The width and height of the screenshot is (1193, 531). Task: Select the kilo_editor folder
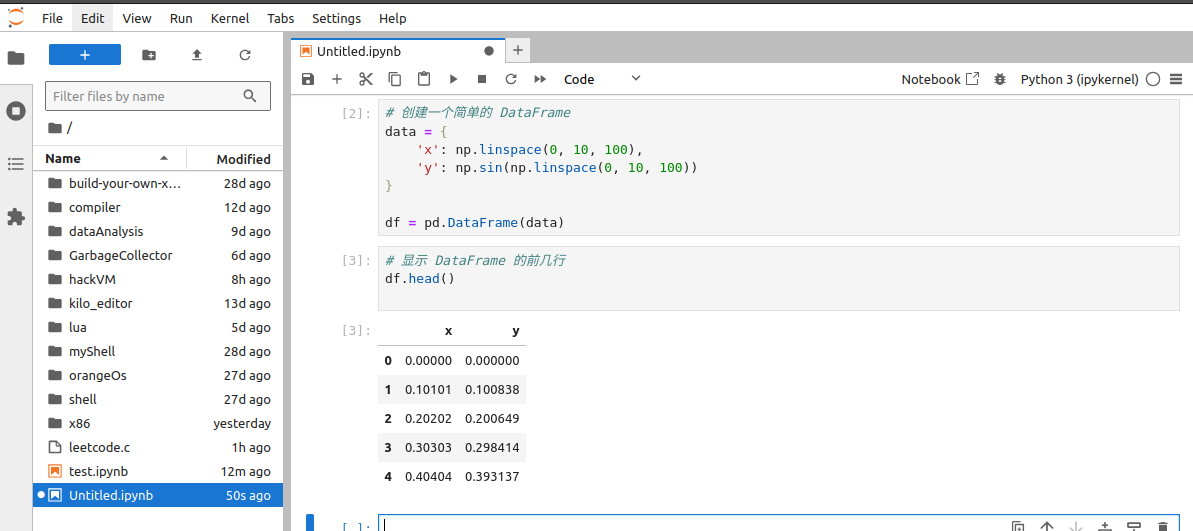pyautogui.click(x=158, y=304)
